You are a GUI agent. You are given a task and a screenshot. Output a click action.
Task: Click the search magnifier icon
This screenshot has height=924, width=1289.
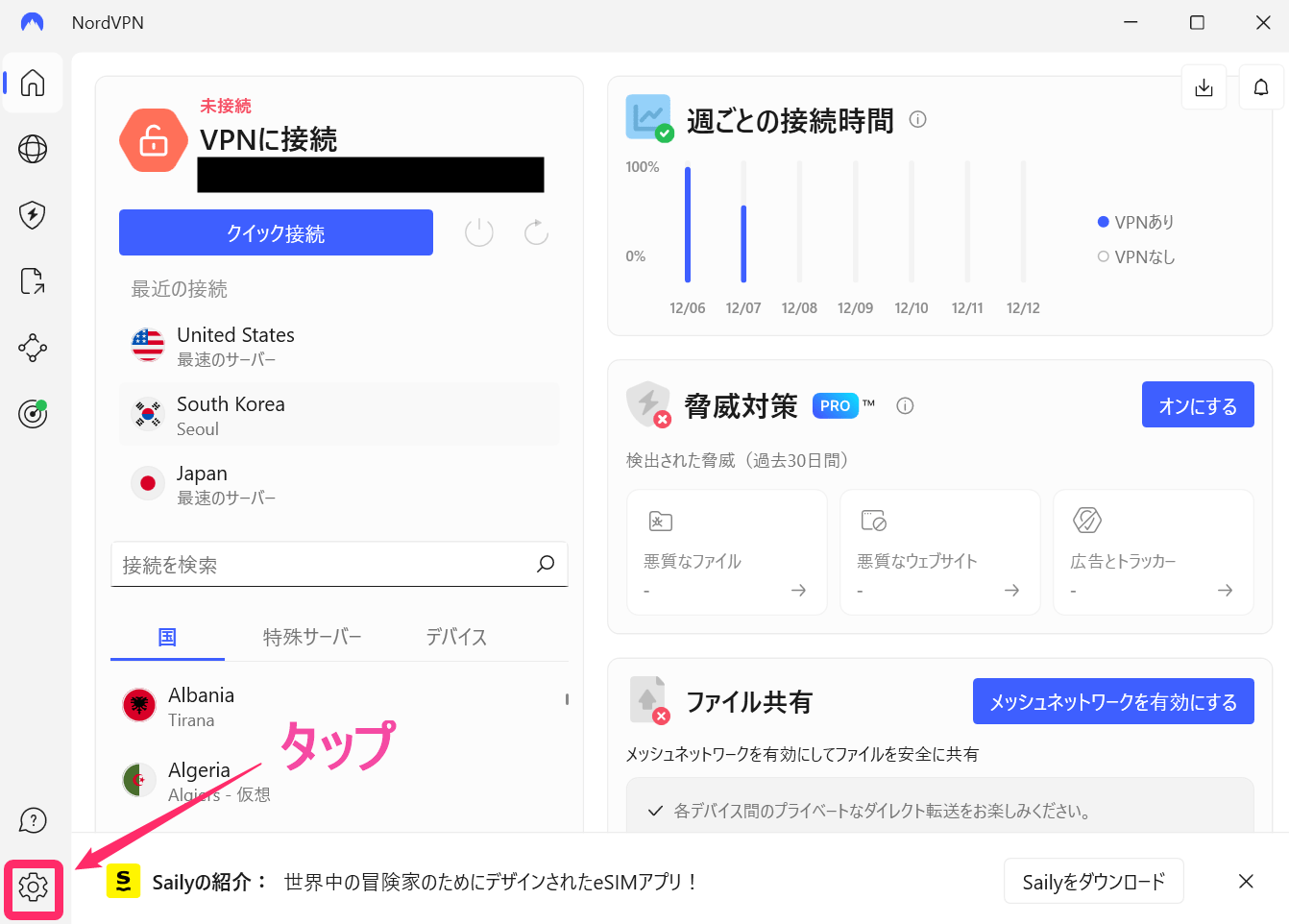coord(546,564)
